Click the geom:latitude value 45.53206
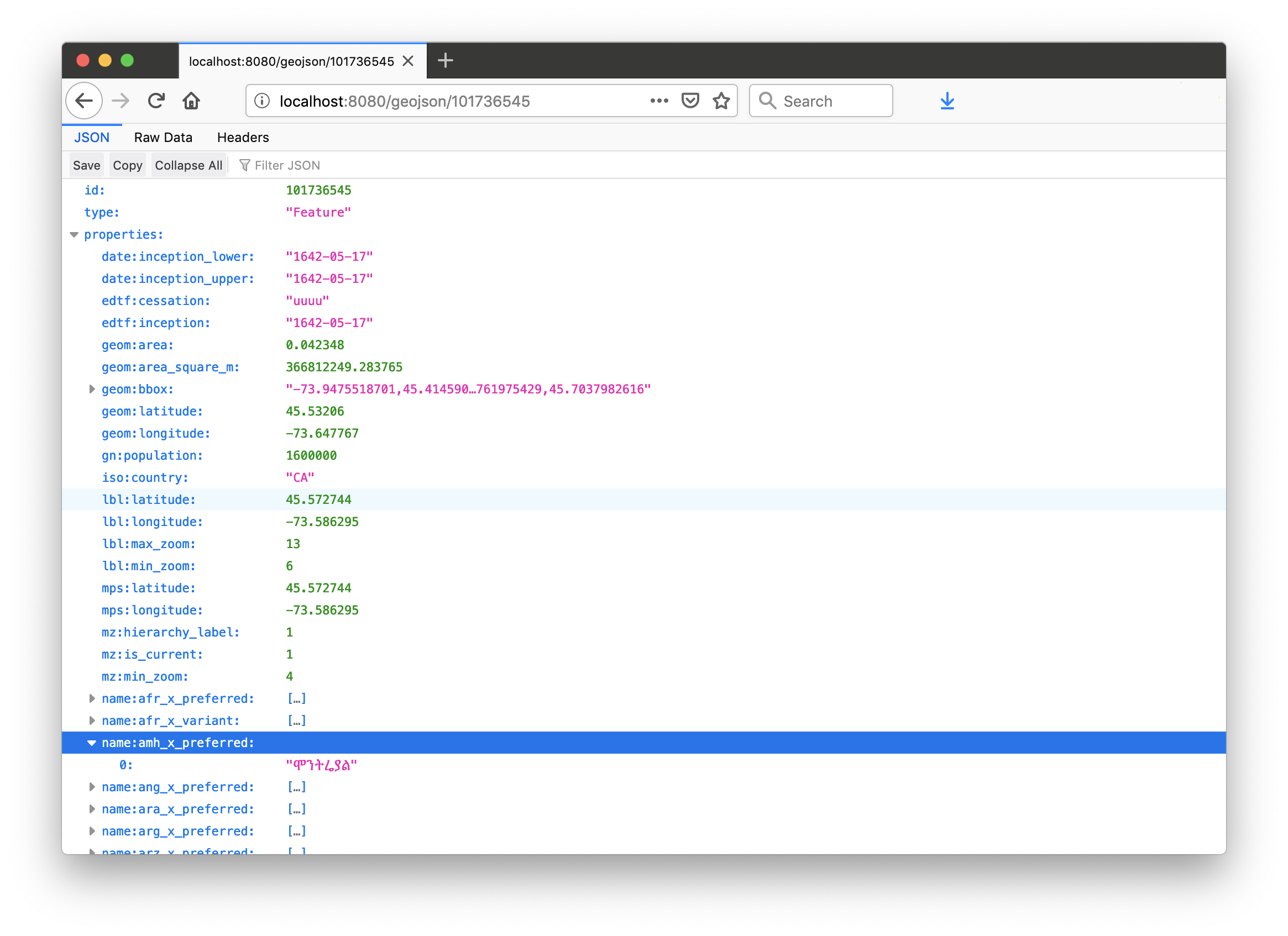This screenshot has height=936, width=1288. pyautogui.click(x=315, y=412)
